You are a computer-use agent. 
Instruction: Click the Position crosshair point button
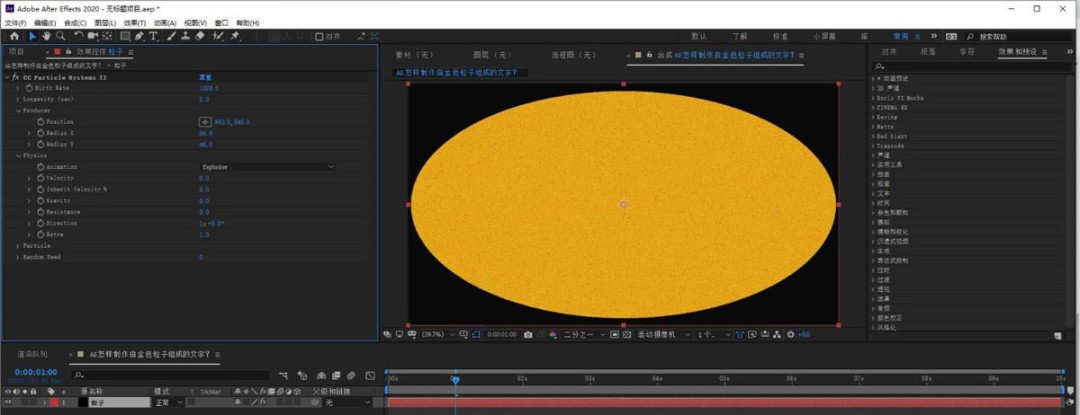[204, 122]
